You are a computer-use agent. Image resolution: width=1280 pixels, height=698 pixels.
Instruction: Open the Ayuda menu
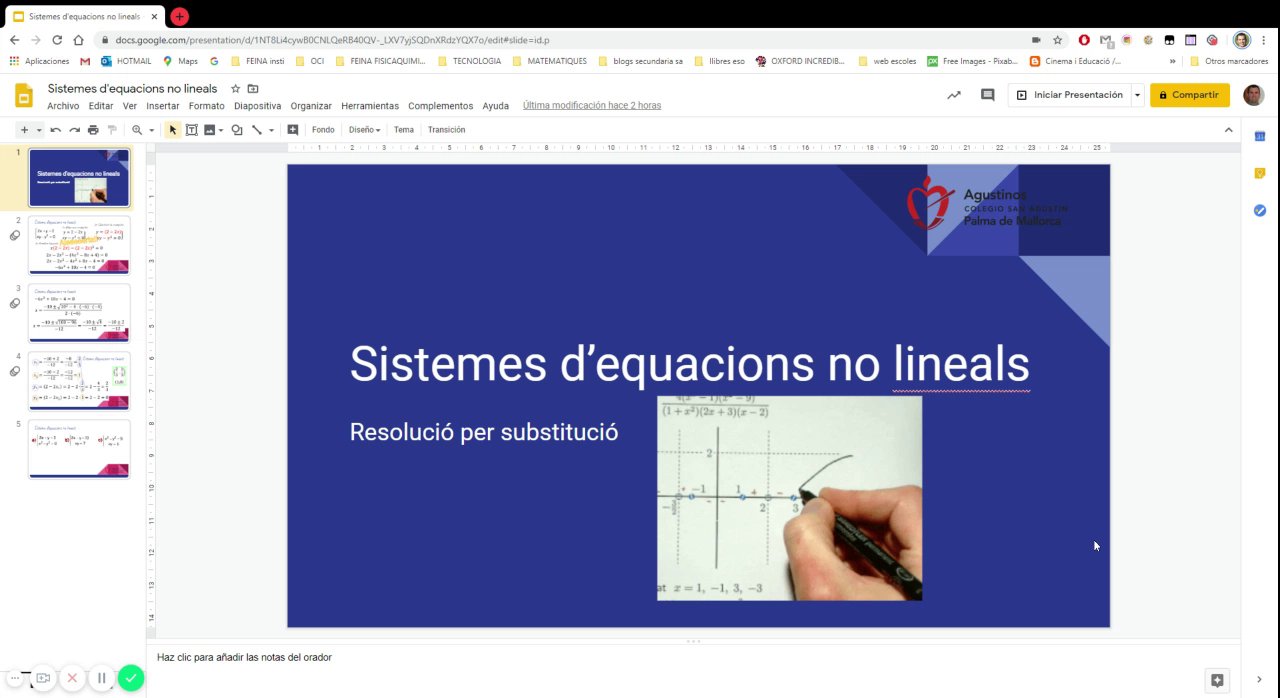(x=496, y=106)
